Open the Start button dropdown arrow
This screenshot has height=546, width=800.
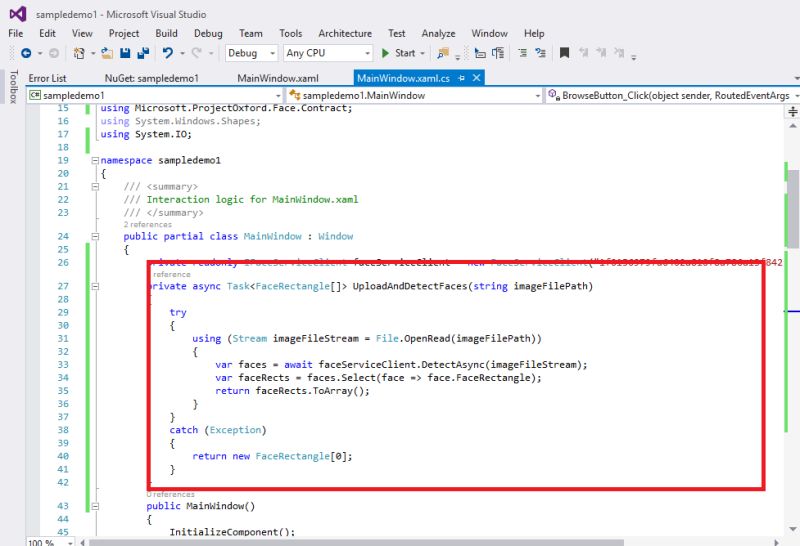point(422,53)
